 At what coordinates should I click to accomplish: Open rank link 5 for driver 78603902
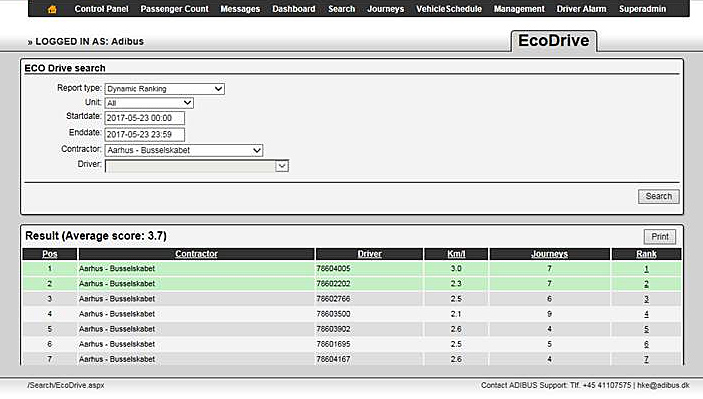click(646, 329)
